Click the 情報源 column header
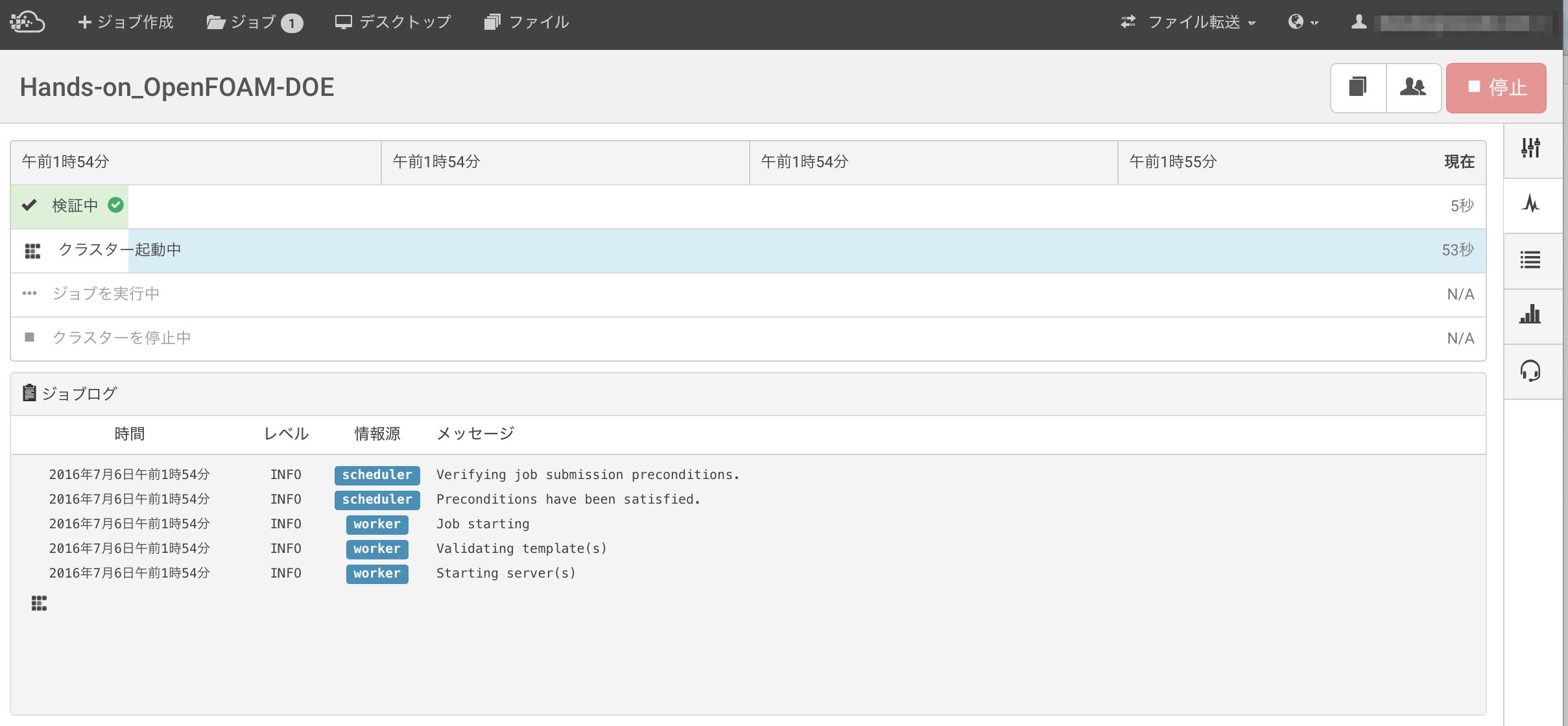This screenshot has height=726, width=1568. [x=377, y=434]
